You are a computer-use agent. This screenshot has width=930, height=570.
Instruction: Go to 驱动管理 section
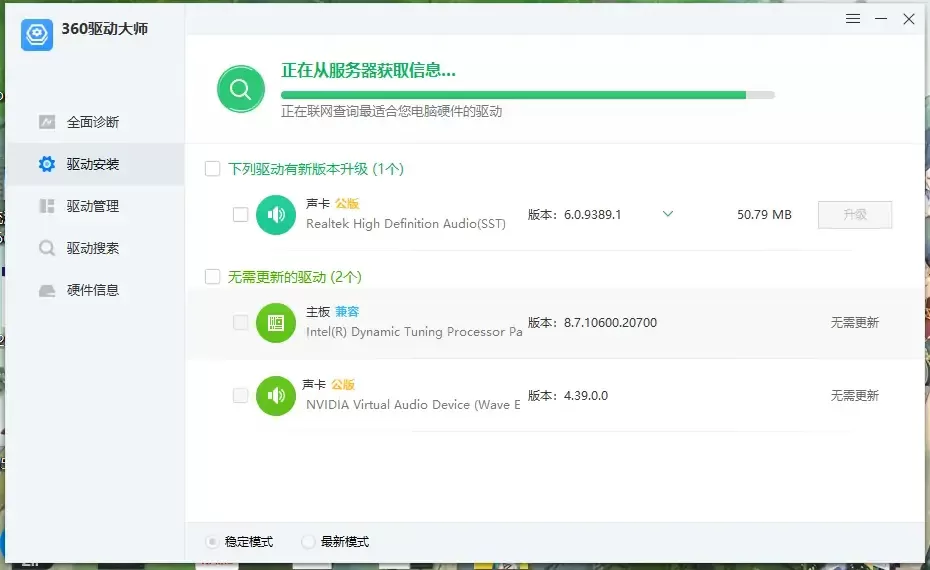[95, 206]
